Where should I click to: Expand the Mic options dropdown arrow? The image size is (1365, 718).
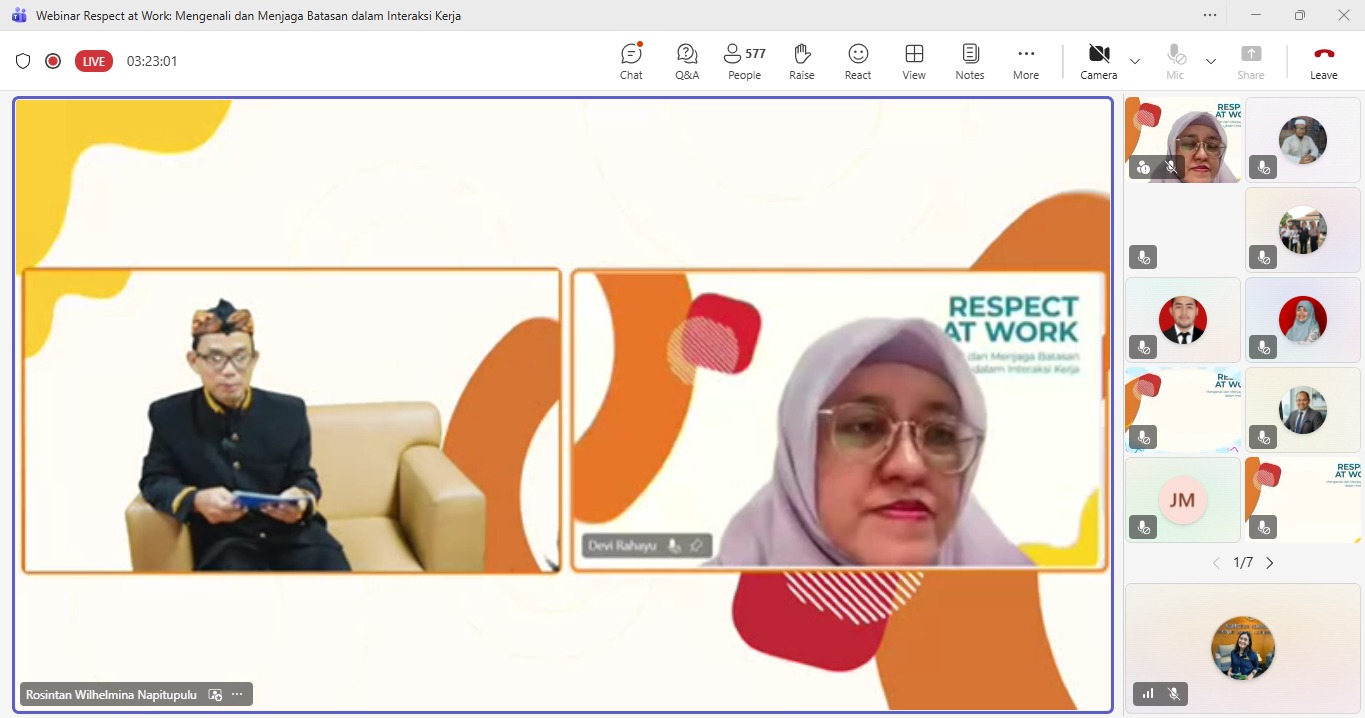coord(1211,61)
